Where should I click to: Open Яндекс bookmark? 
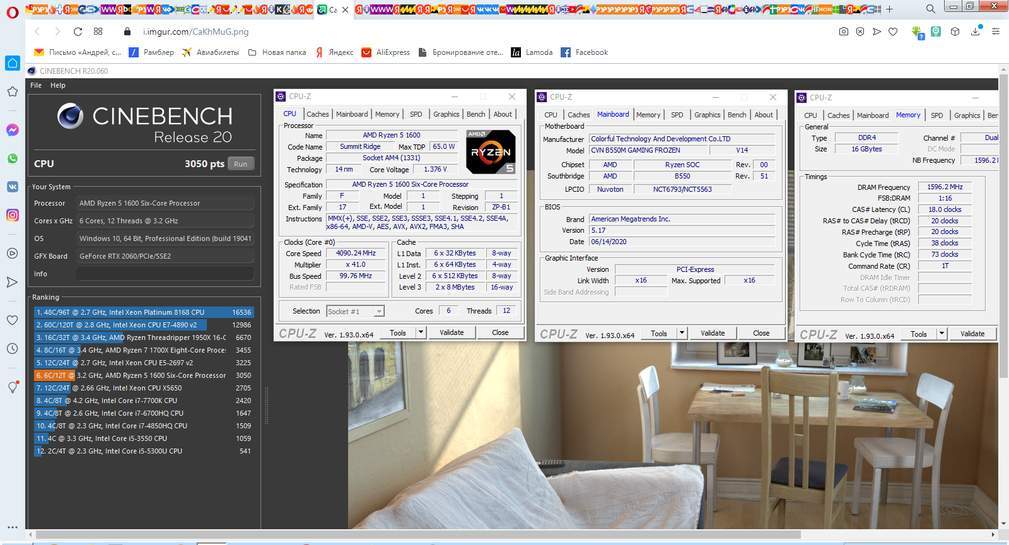click(x=334, y=52)
